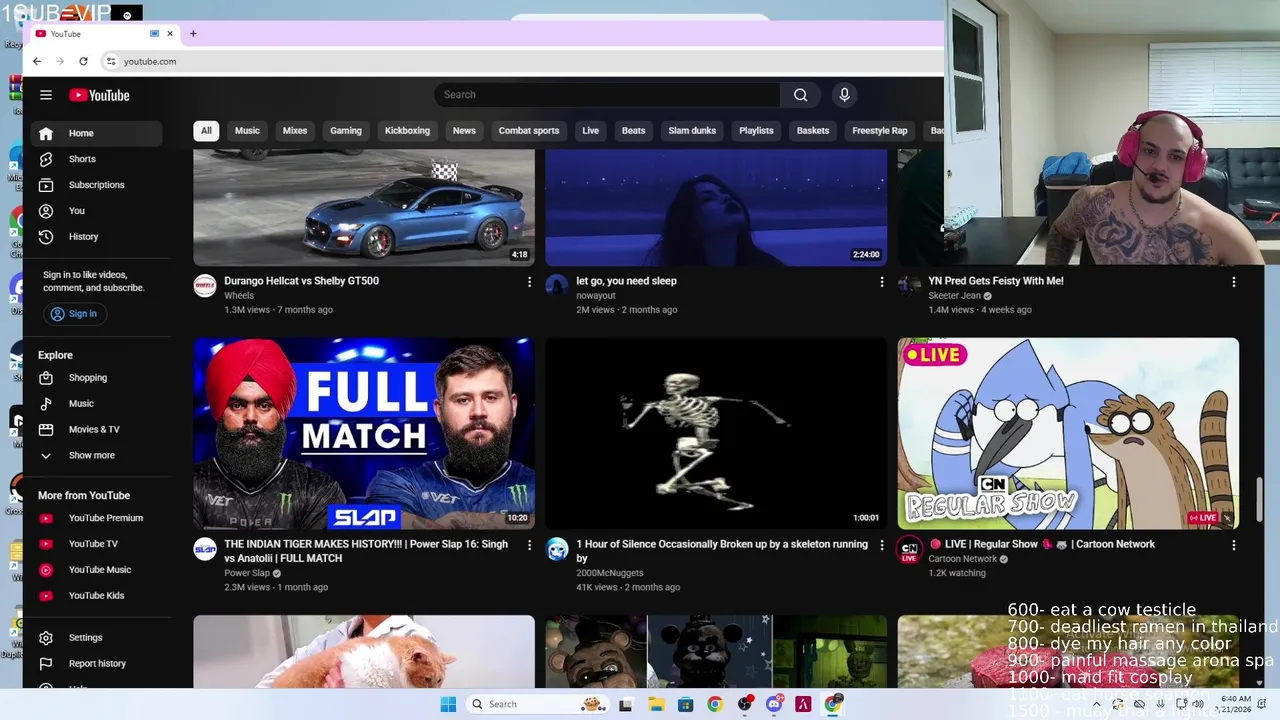This screenshot has height=720, width=1280.
Task: Open Home in the sidebar
Action: coord(96,133)
